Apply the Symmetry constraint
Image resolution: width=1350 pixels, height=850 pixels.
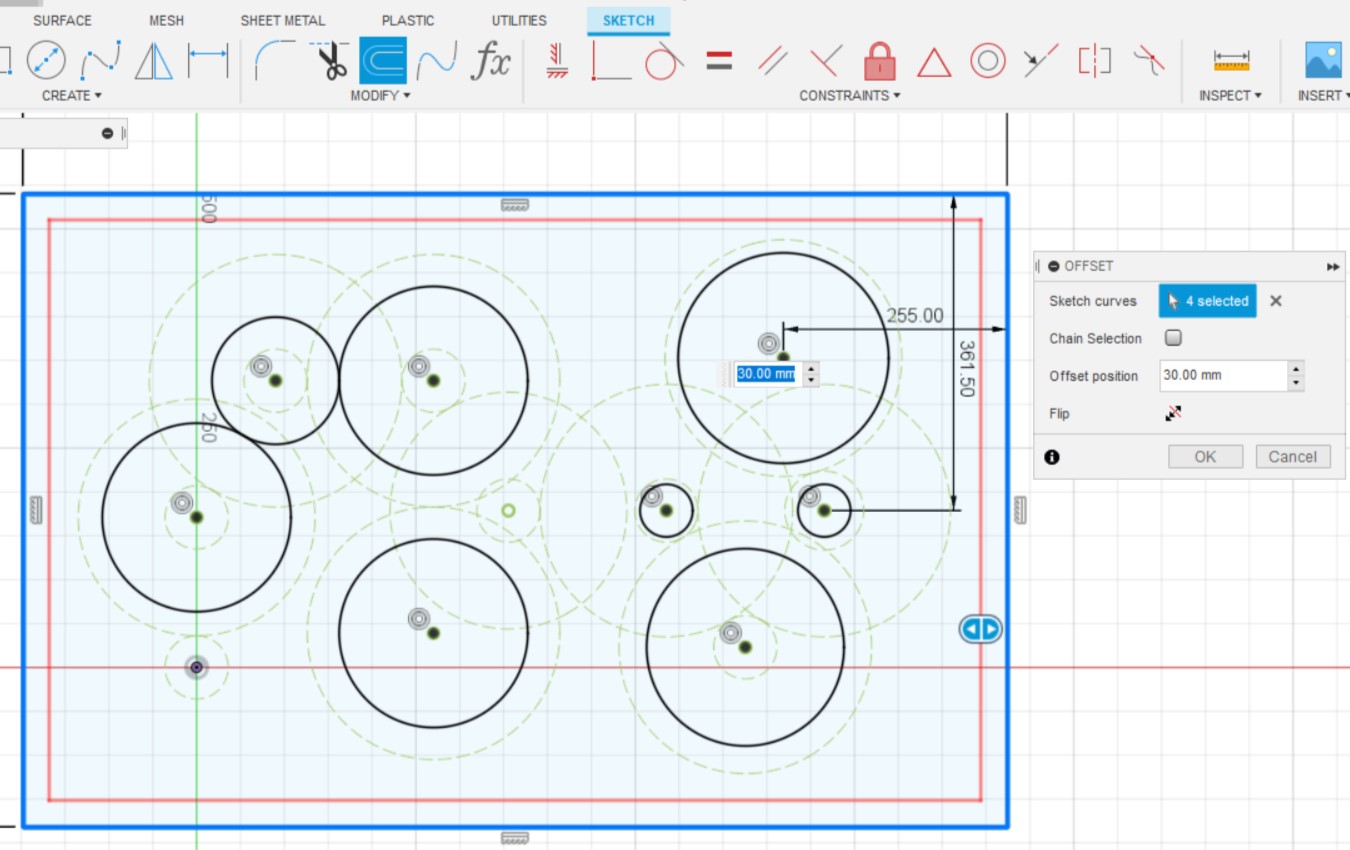click(x=1095, y=62)
